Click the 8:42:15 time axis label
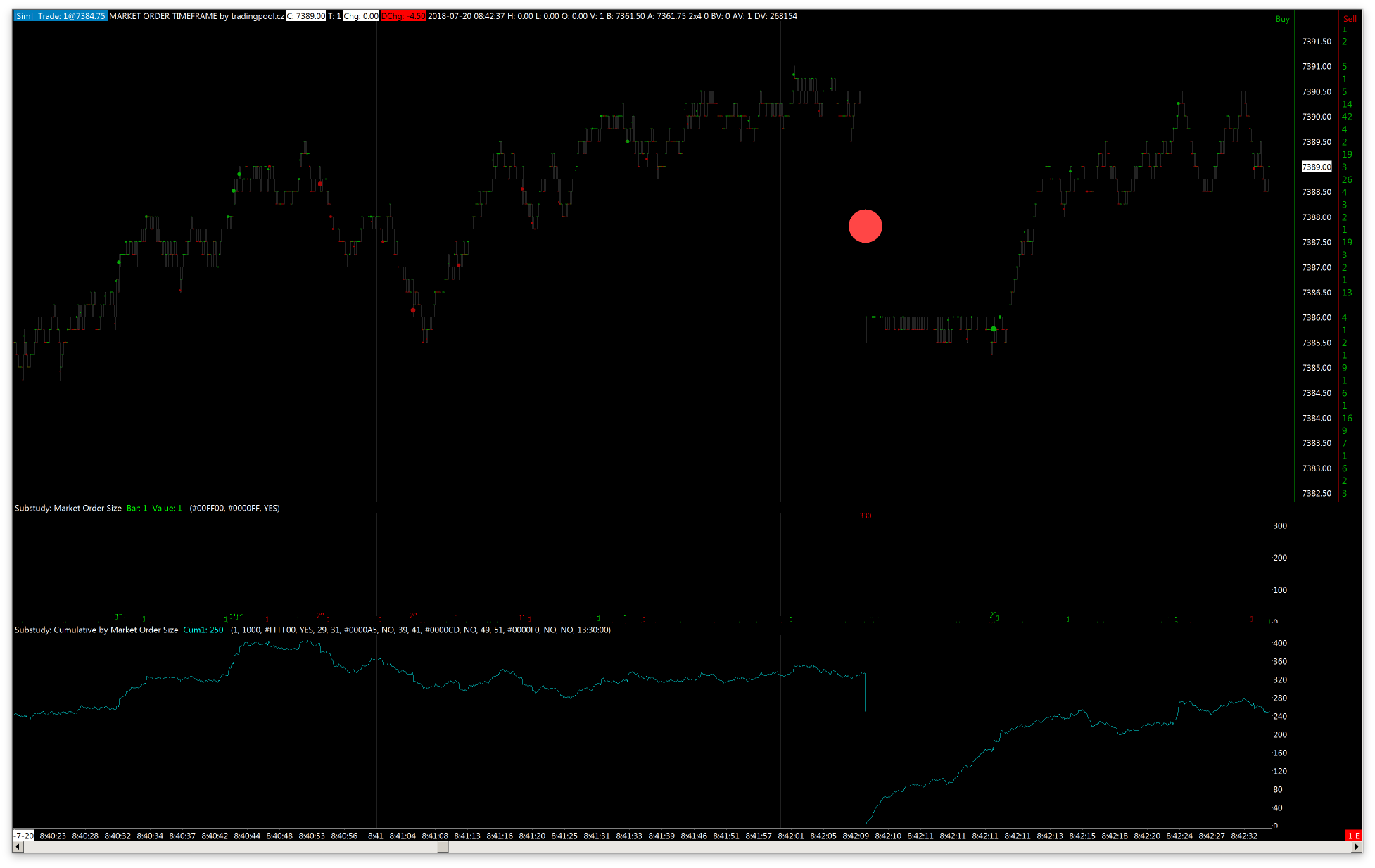Screen dimensions: 1375x868 point(1082,836)
